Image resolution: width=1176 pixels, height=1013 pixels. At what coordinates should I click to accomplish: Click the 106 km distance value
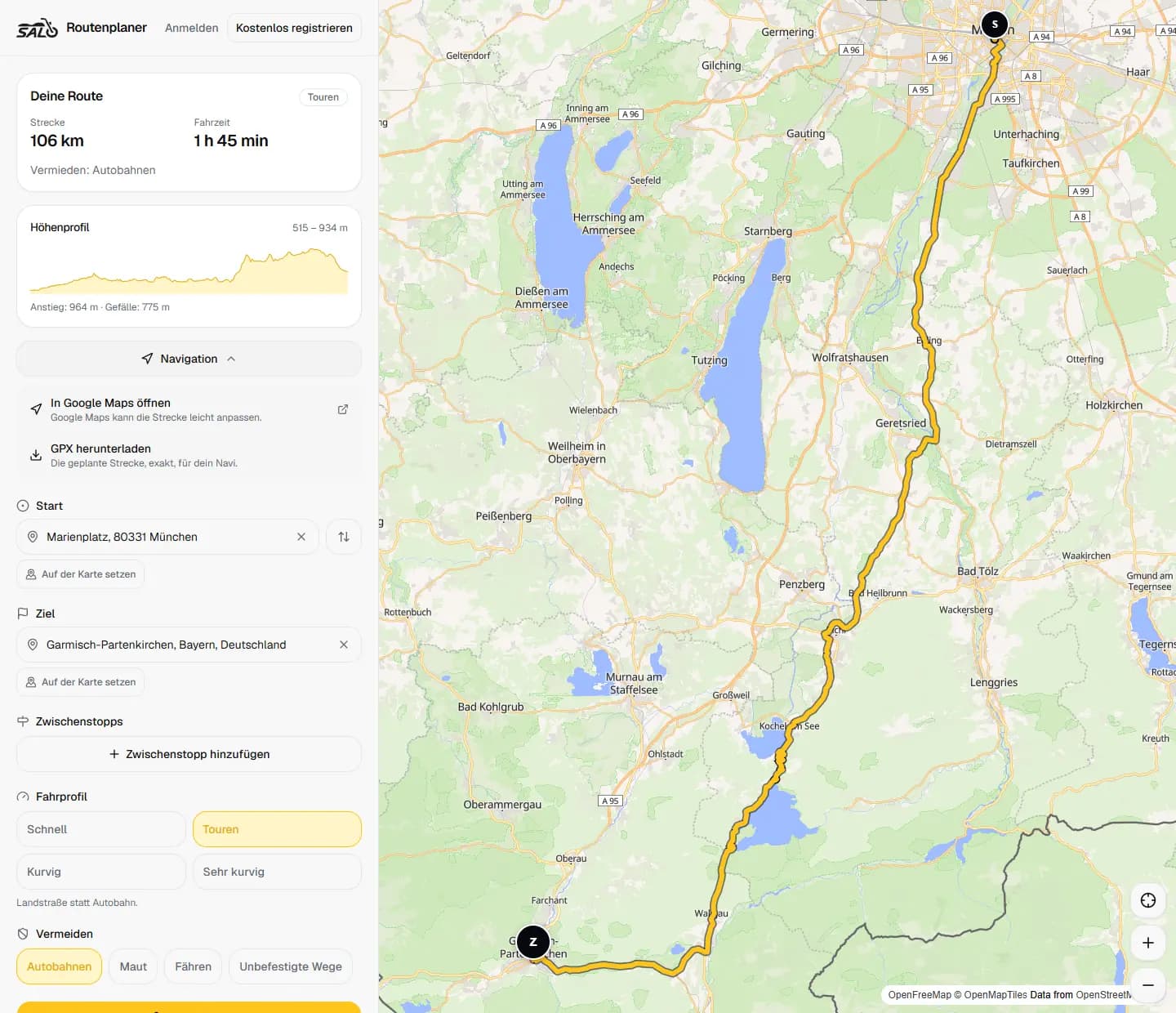point(57,141)
